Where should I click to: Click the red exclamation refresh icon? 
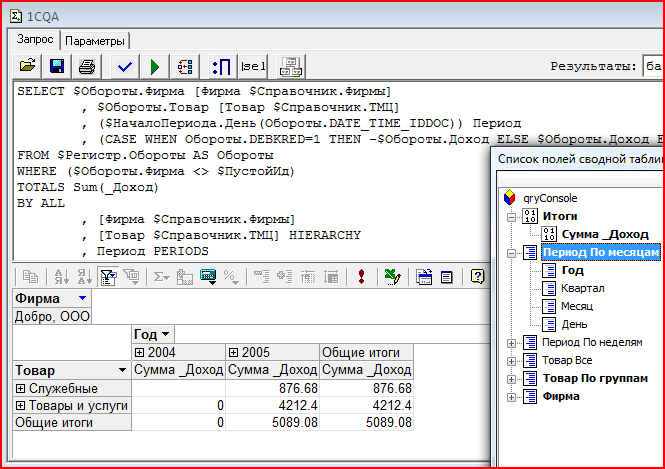pyautogui.click(x=360, y=277)
